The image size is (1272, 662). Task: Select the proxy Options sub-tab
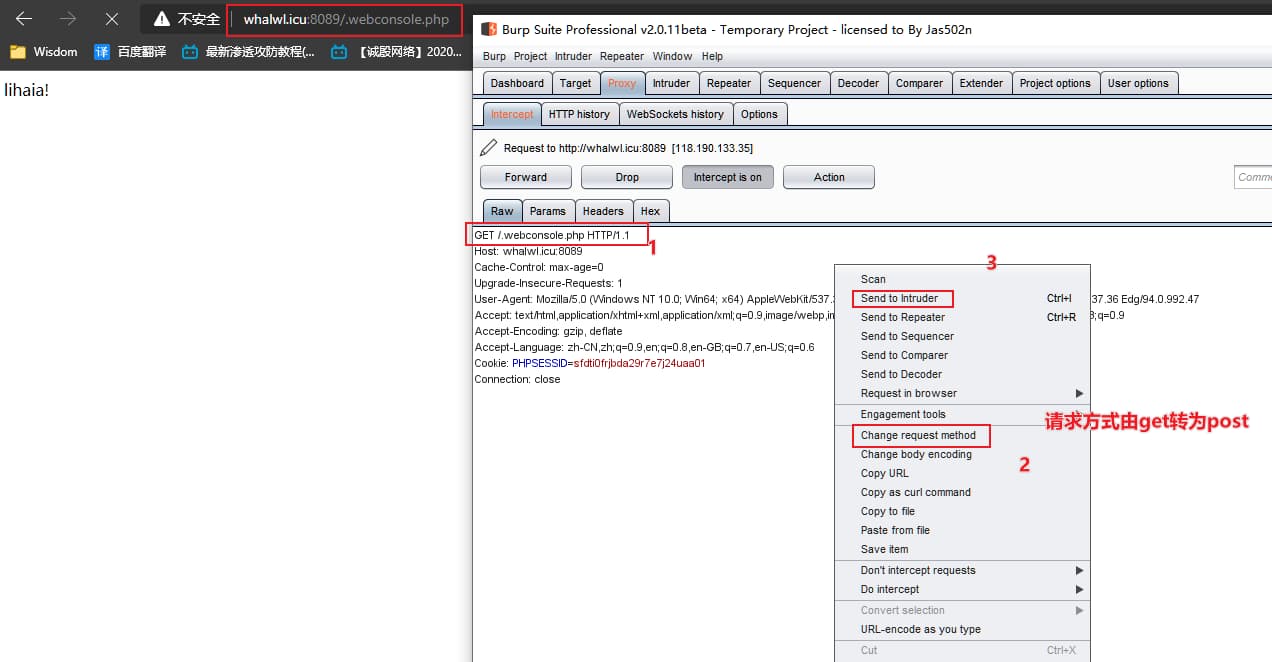tap(759, 114)
